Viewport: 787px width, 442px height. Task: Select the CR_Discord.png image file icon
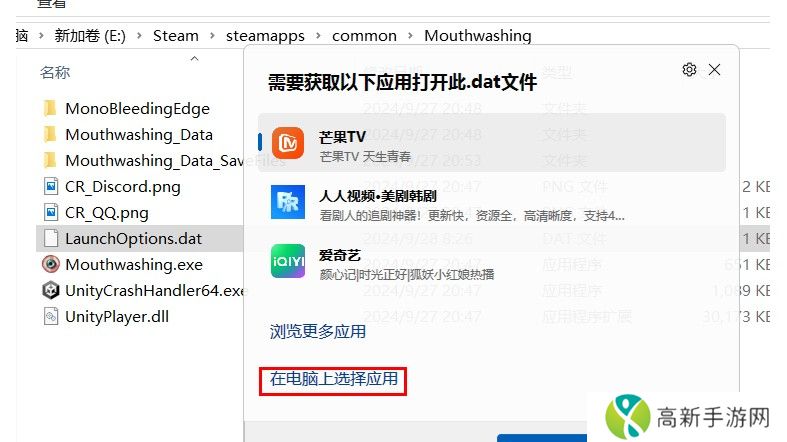click(x=51, y=187)
